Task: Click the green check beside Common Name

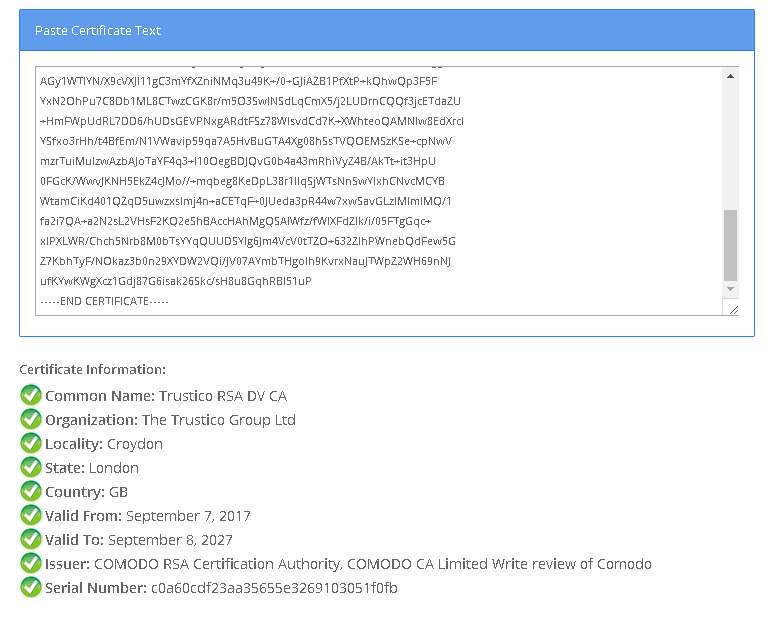Action: pyautogui.click(x=30, y=396)
